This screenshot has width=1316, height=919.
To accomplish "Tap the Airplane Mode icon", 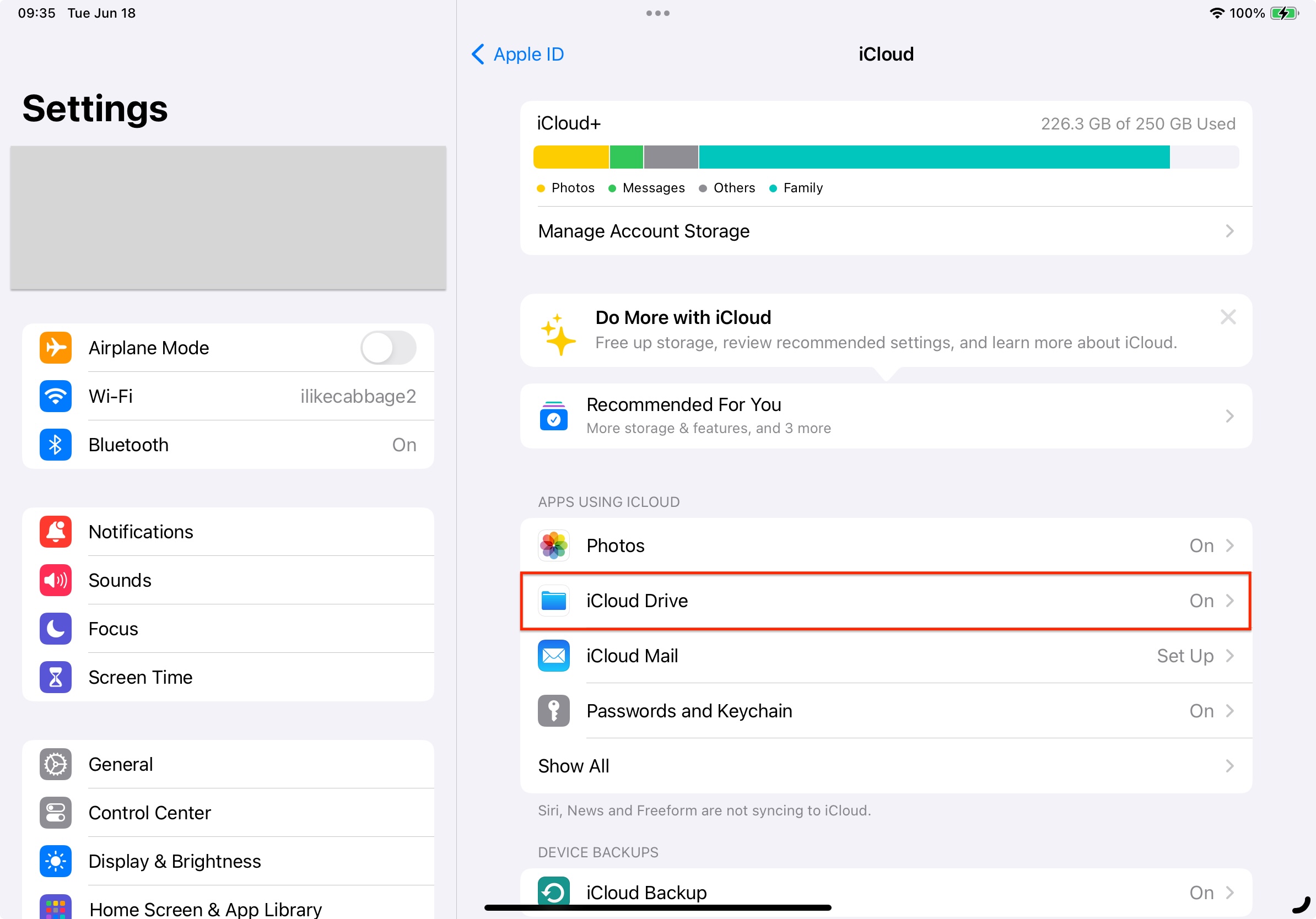I will pyautogui.click(x=56, y=348).
